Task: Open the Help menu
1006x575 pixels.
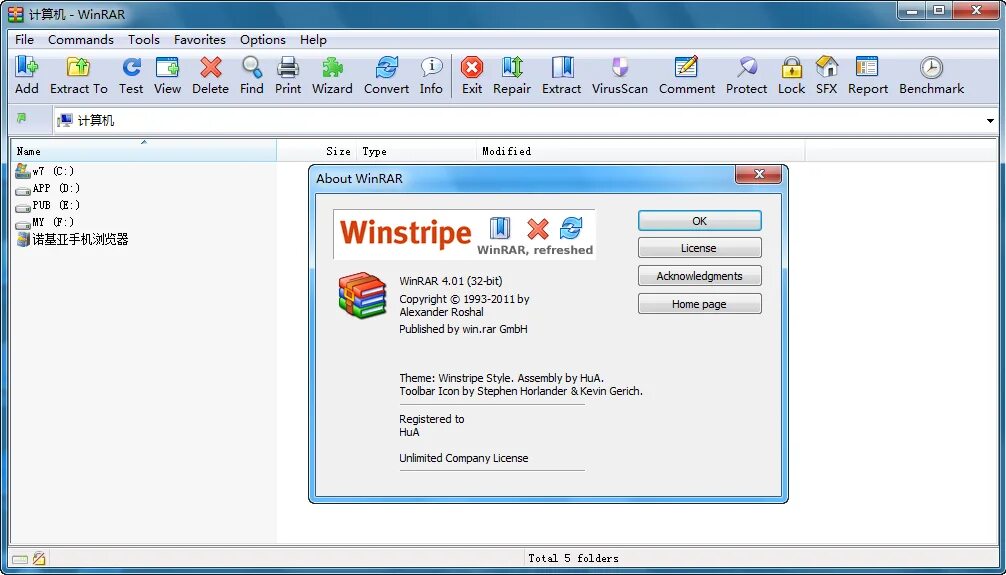Action: 313,39
